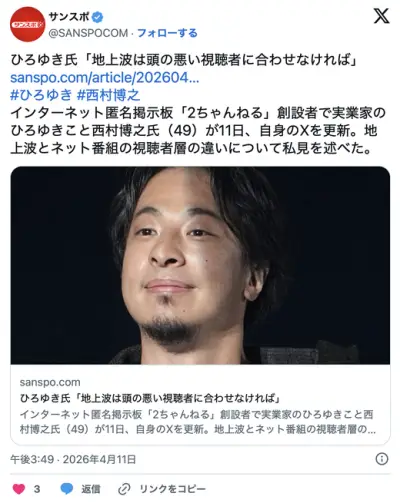Image resolution: width=400 pixels, height=503 pixels.
Task: Click the like count 3
Action: coord(37,489)
